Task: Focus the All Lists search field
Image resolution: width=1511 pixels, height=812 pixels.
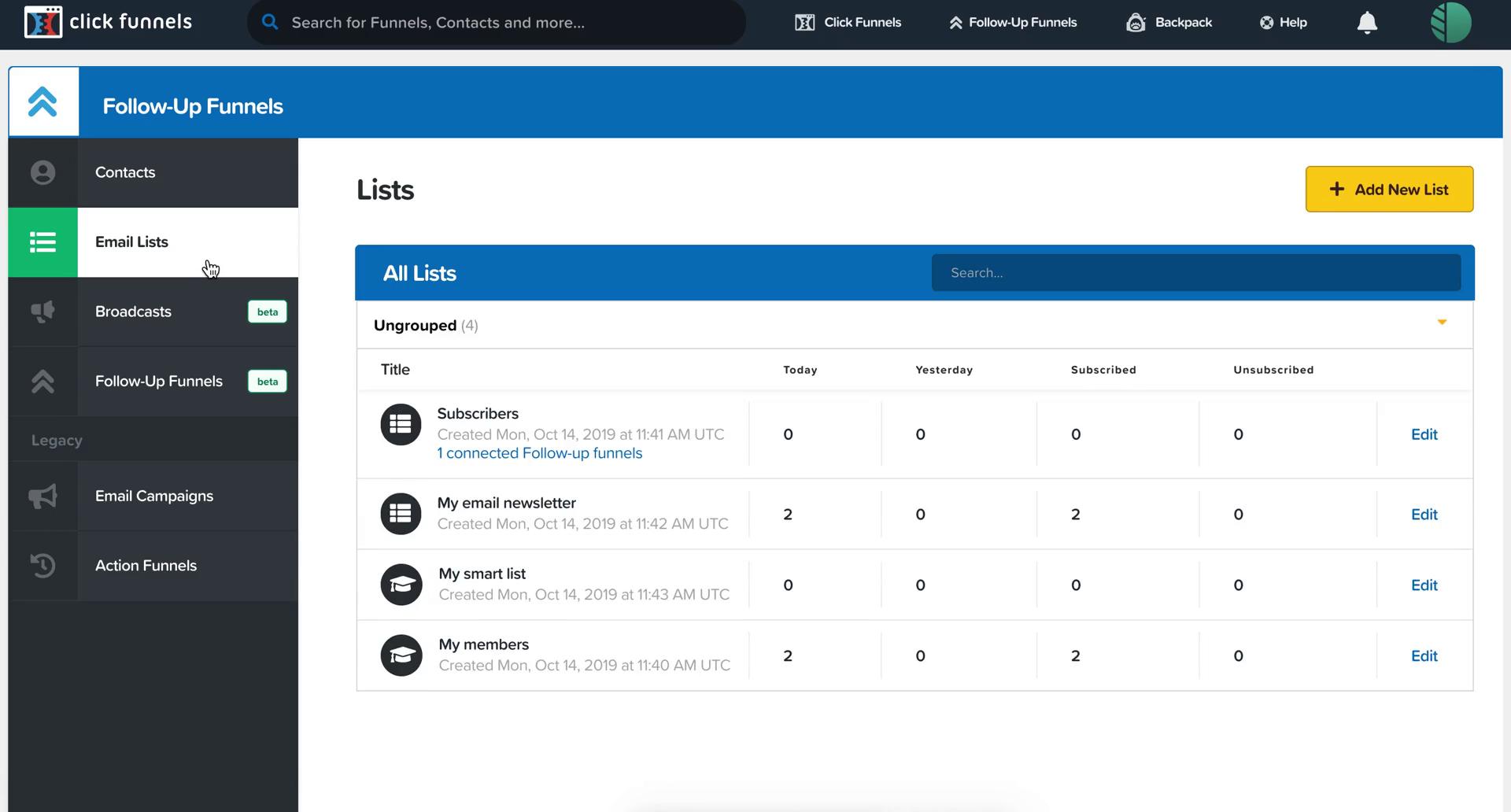Action: tap(1196, 272)
